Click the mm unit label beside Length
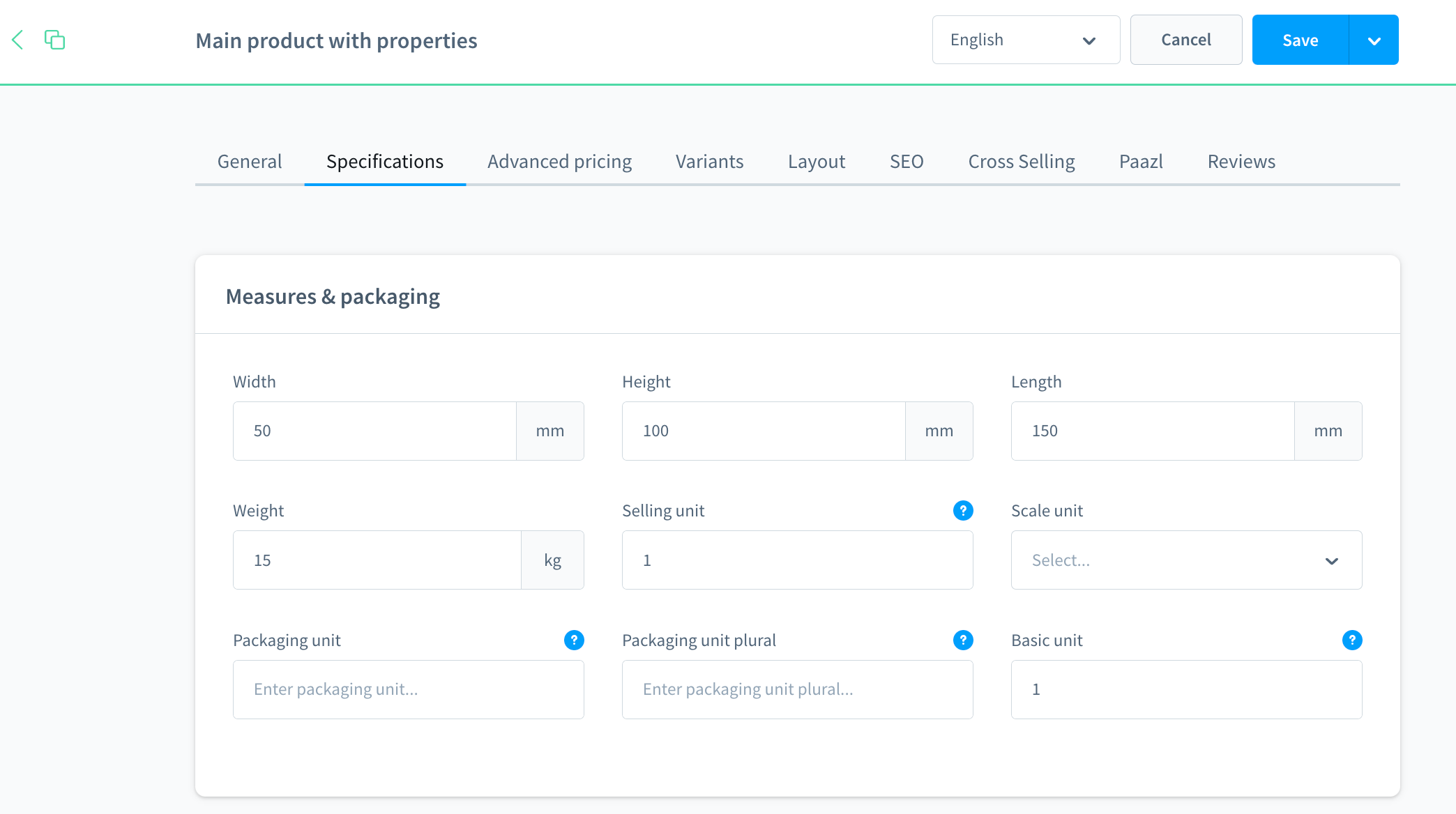 pos(1328,431)
